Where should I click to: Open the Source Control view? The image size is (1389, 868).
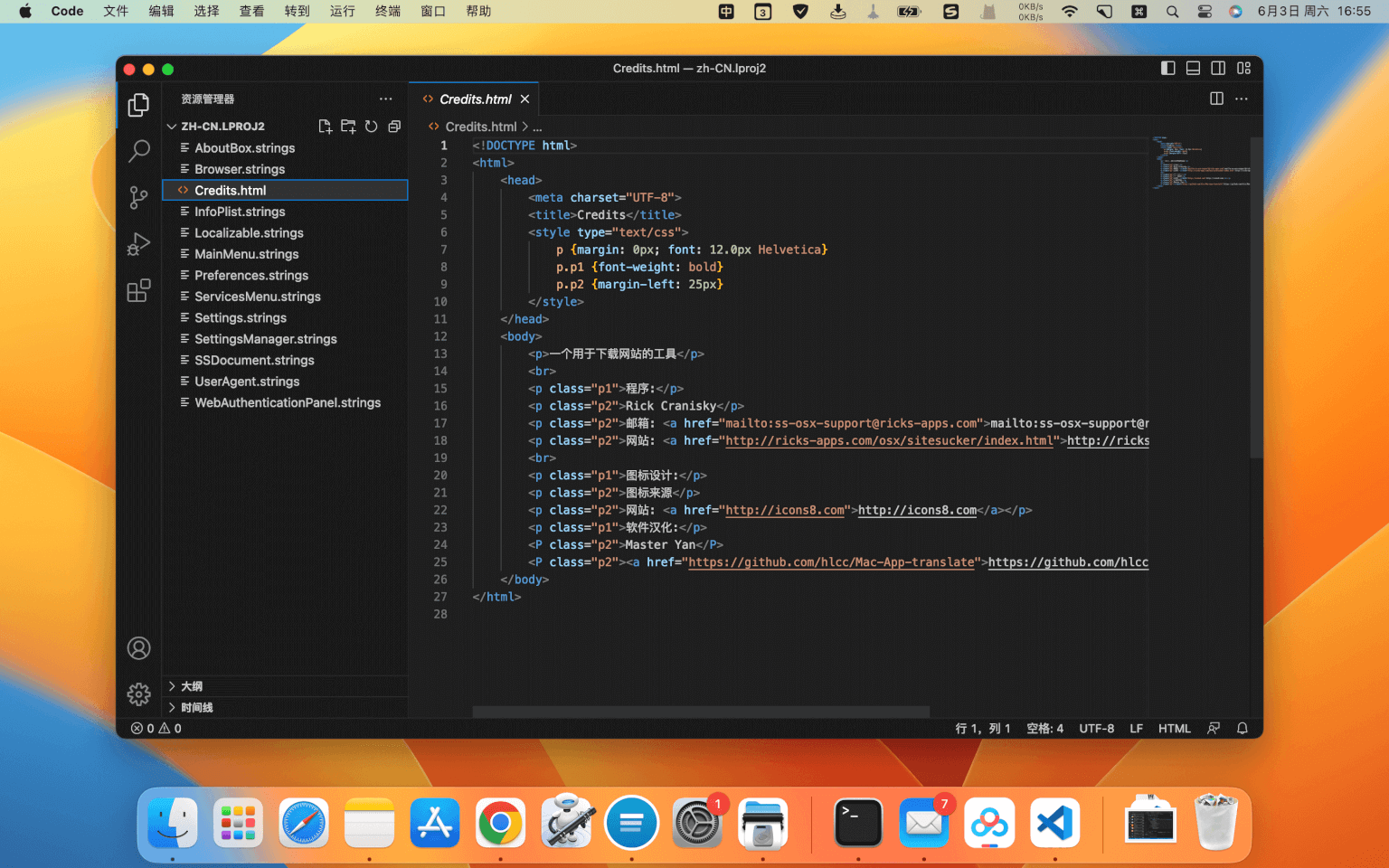coord(138,197)
